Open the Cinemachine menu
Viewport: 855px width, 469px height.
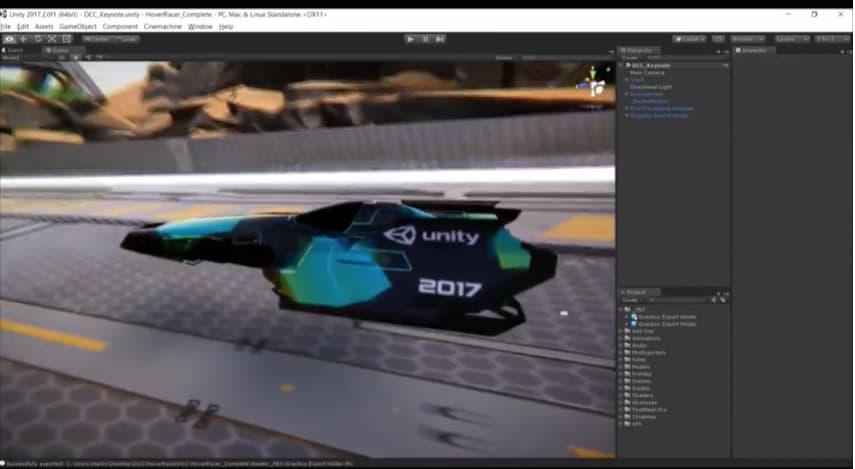coord(162,27)
